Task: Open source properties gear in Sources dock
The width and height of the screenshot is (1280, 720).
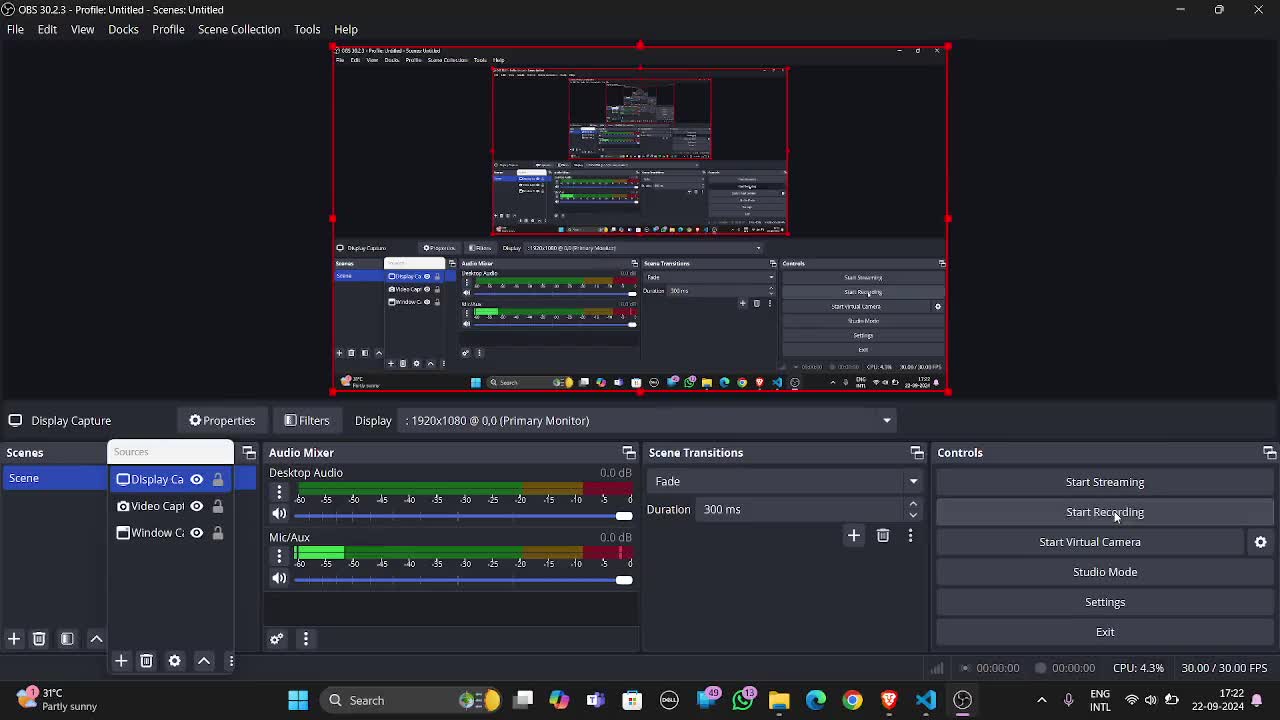Action: point(174,661)
